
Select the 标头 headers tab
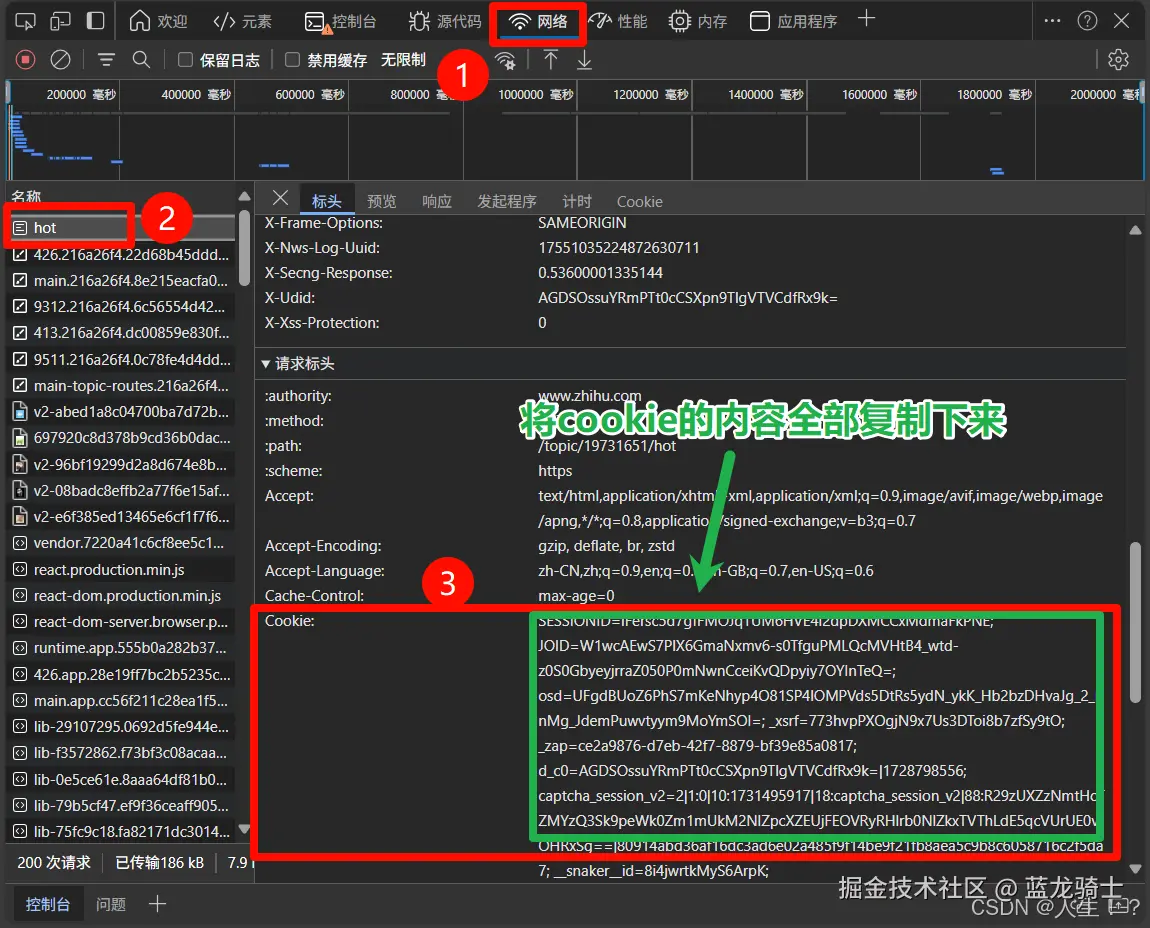(x=327, y=201)
